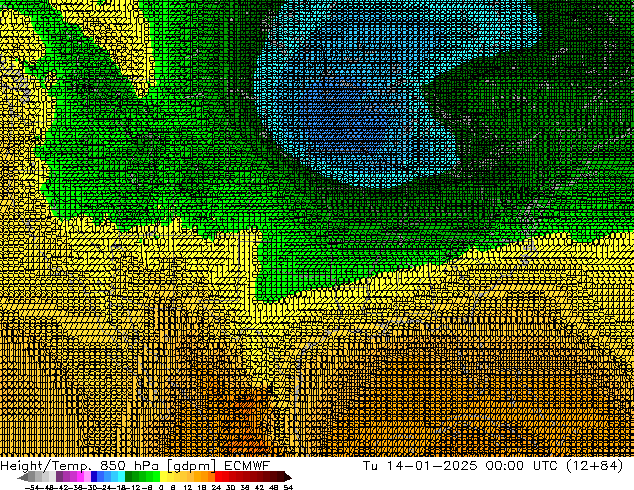The image size is (634, 490).
Task: Click the left gray arrow of the color scale
Action: (23, 477)
